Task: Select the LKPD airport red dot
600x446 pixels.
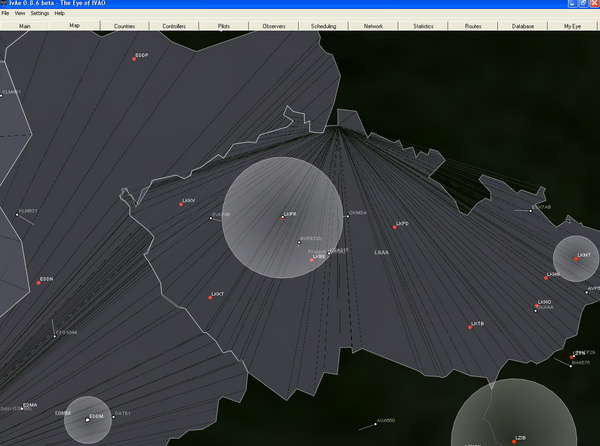Action: point(395,227)
